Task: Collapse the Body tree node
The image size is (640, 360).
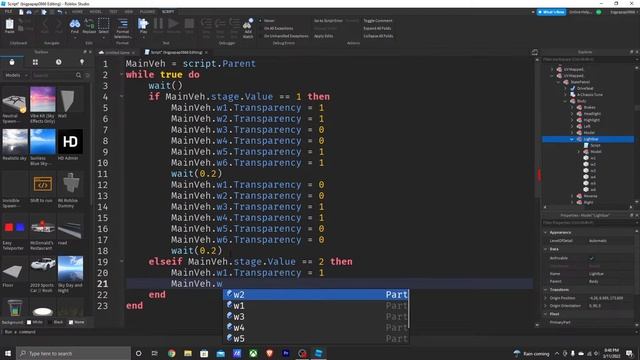Action: pos(565,101)
